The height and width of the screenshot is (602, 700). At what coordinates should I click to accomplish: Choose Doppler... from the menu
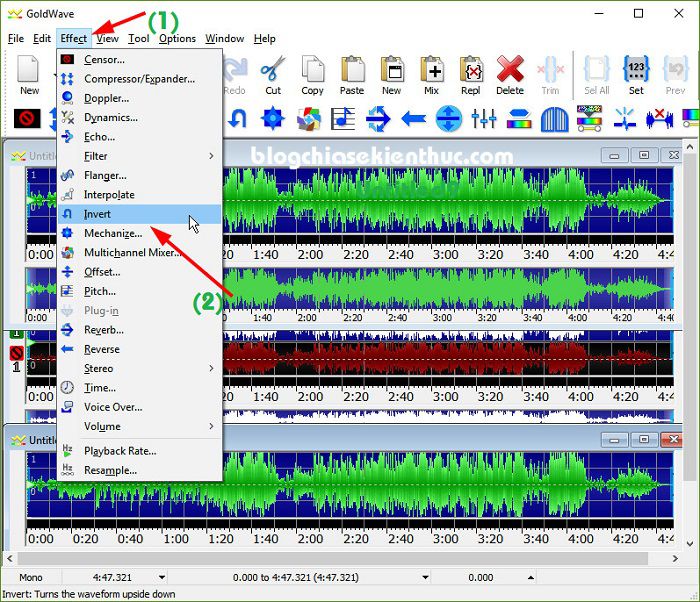[139, 98]
